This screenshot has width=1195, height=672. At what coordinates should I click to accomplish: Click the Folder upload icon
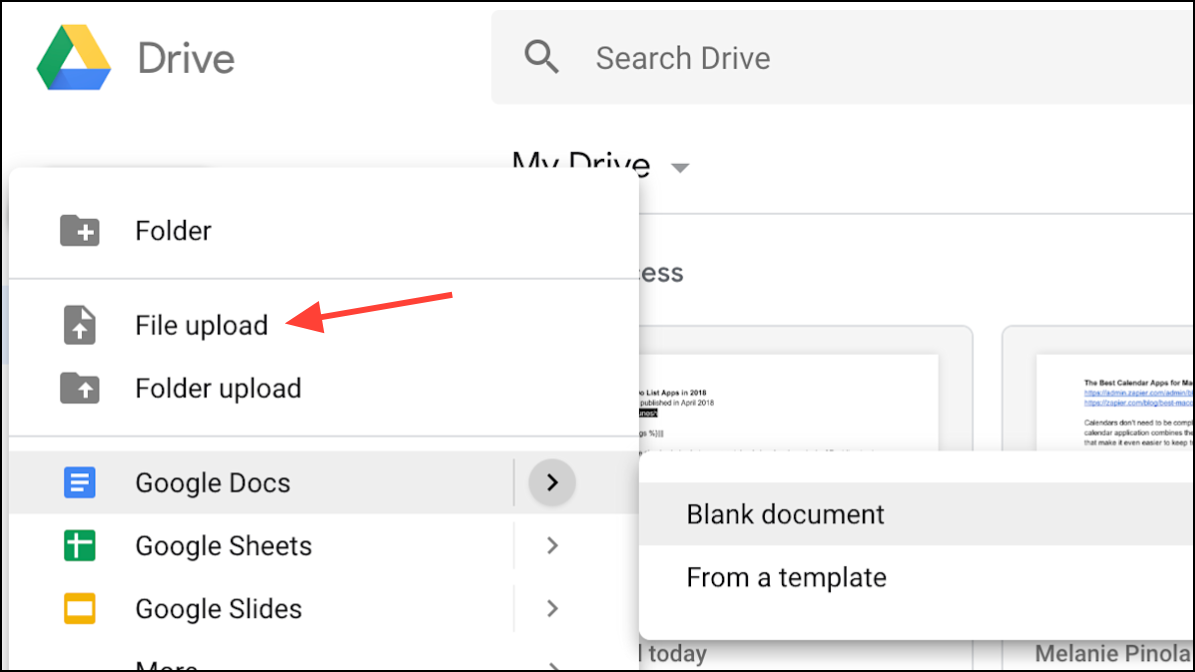[80, 388]
